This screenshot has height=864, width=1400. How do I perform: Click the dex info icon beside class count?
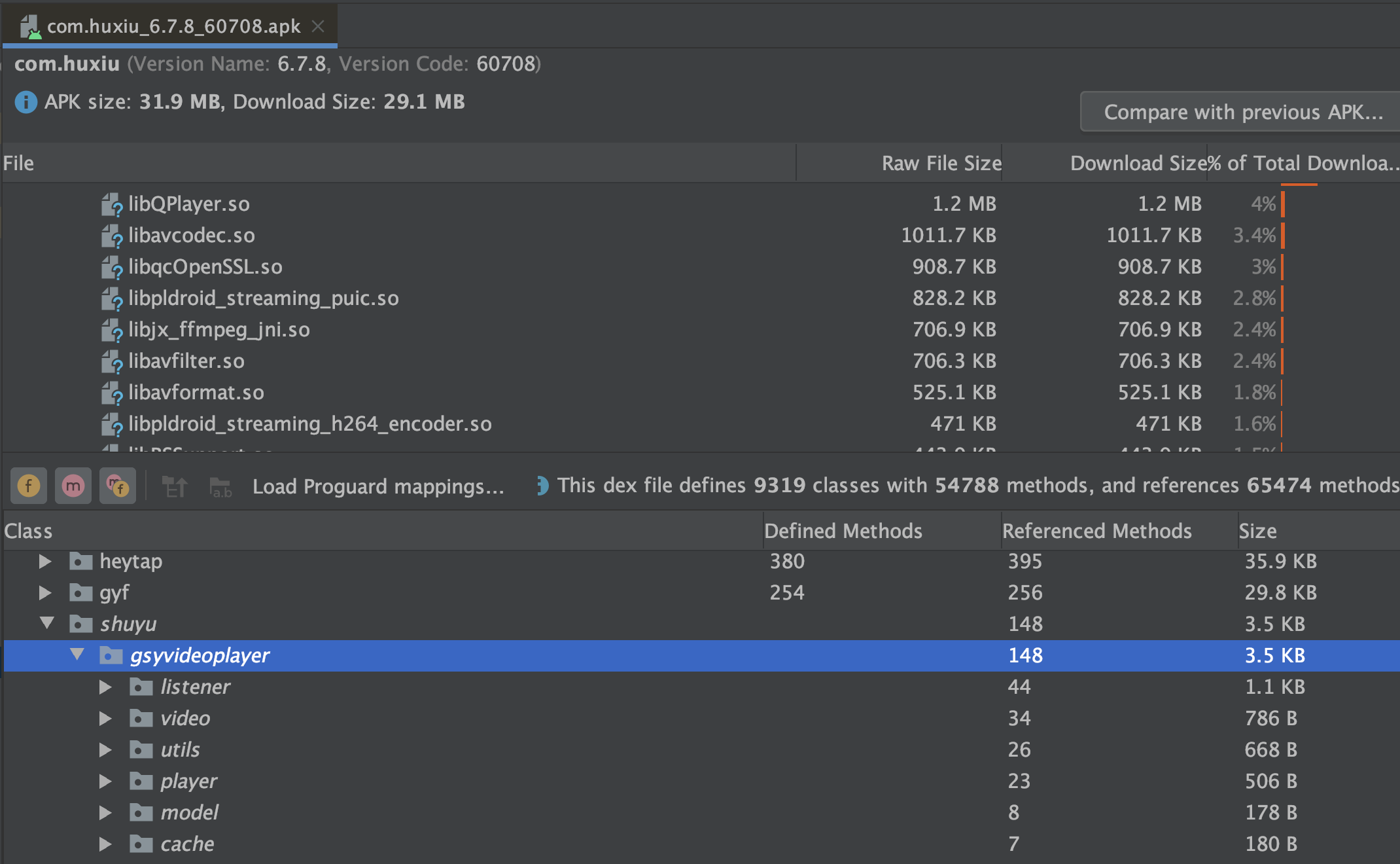pyautogui.click(x=542, y=486)
